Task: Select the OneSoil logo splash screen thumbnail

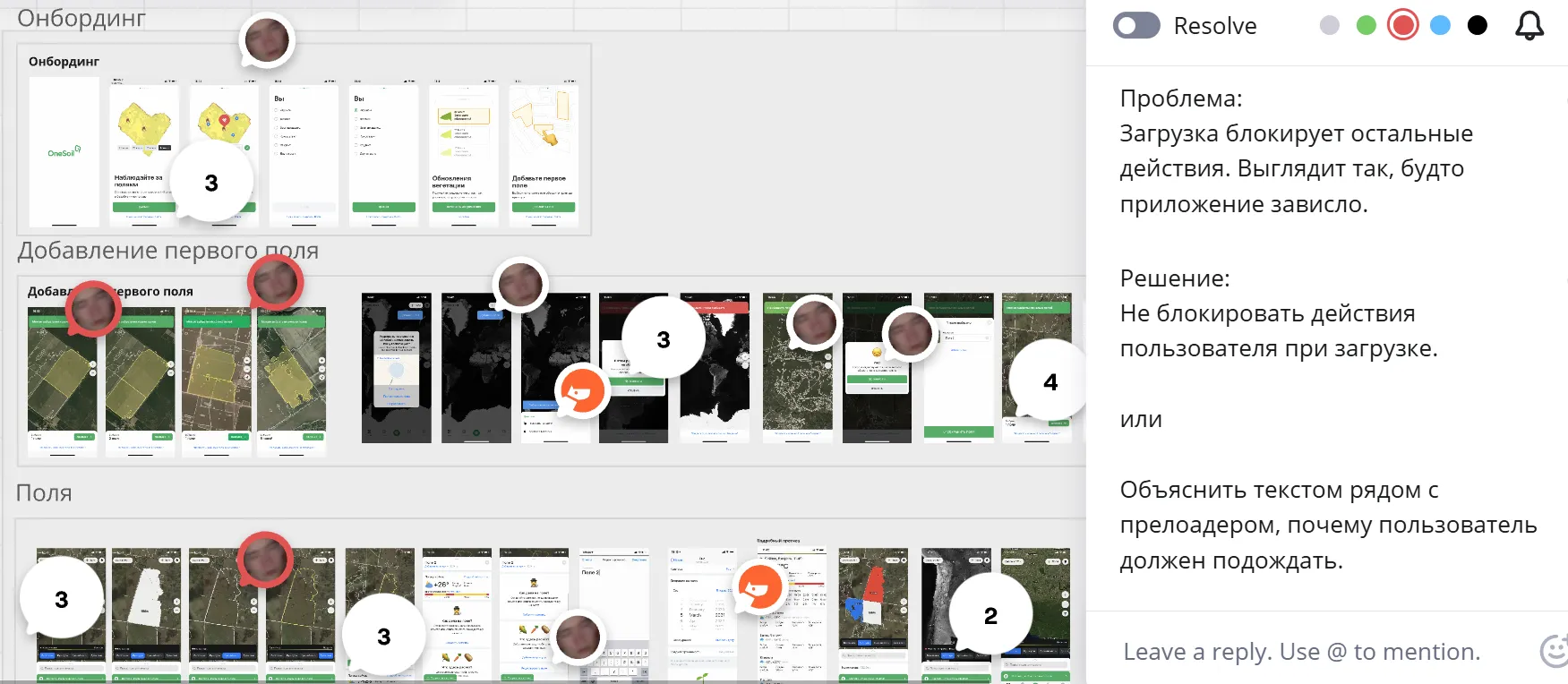Action: pyautogui.click(x=64, y=151)
